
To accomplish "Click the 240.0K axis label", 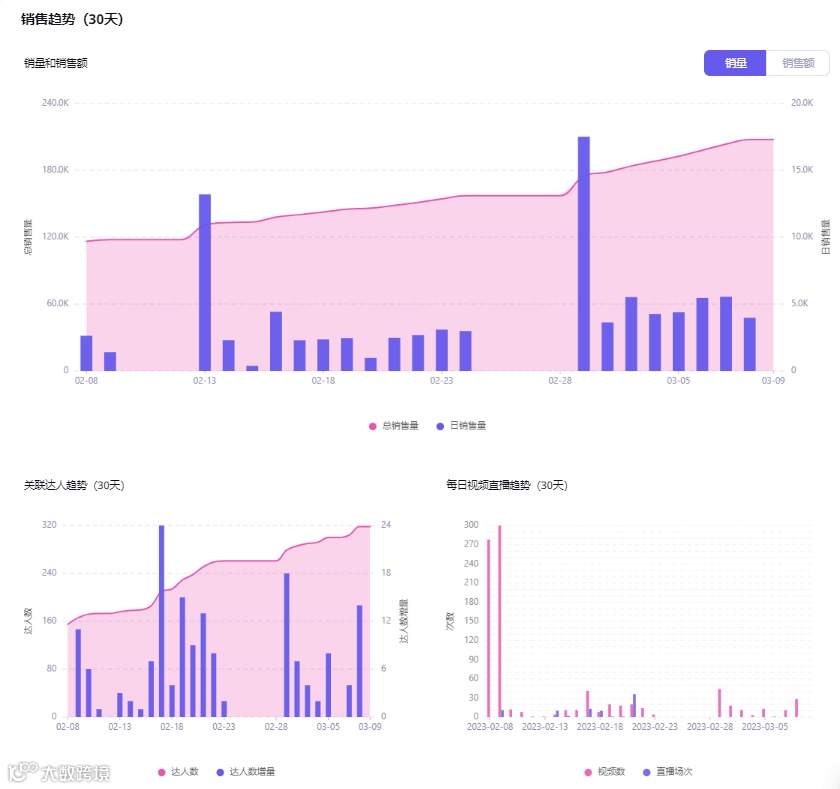I will click(x=55, y=103).
